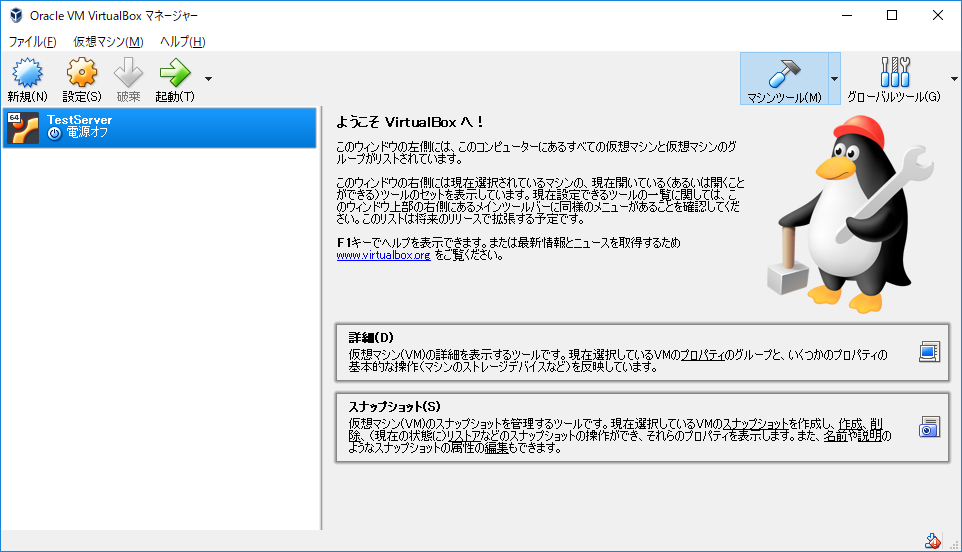Maximize the VirtualBox Manager window
This screenshot has width=962, height=552.
(x=892, y=15)
